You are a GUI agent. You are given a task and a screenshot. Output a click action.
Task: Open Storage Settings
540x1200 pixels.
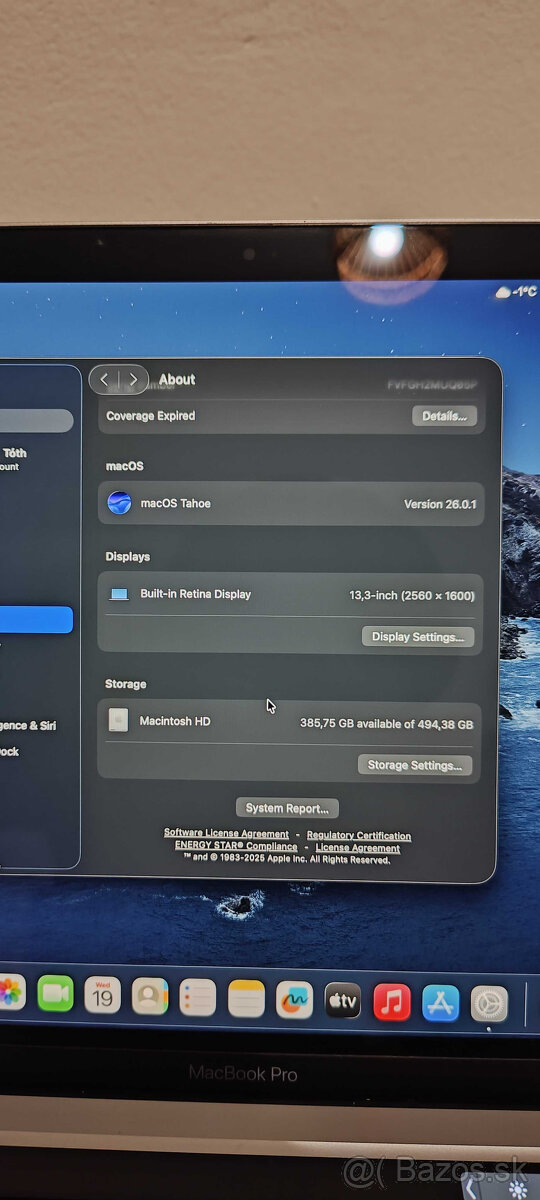click(414, 765)
